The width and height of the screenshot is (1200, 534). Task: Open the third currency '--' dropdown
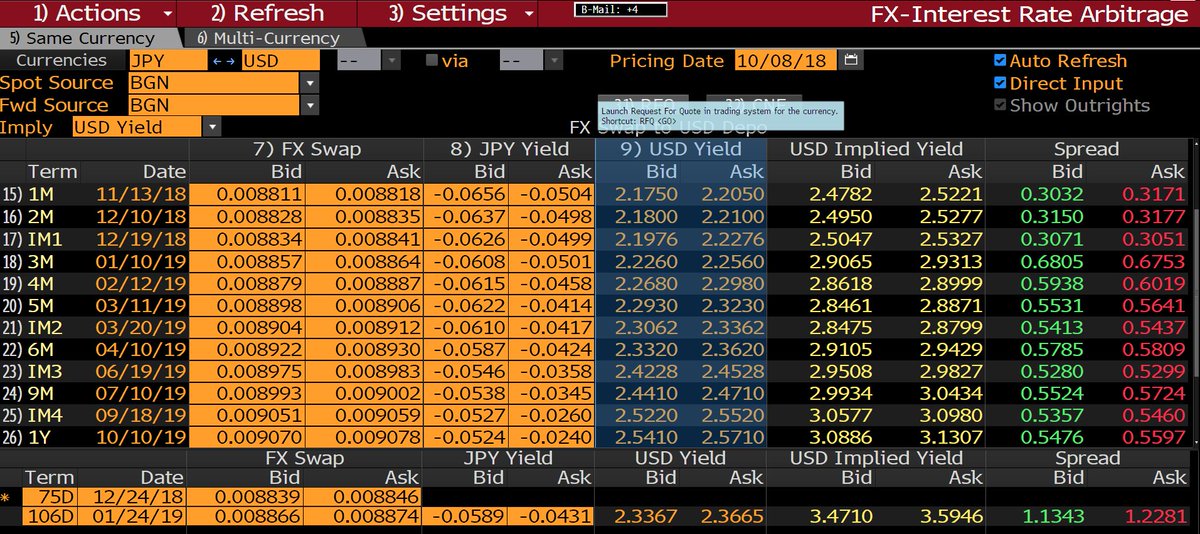(392, 61)
